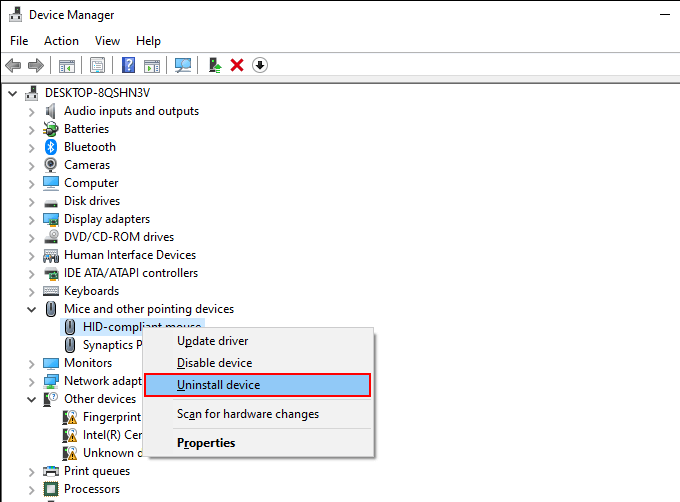This screenshot has width=680, height=502.
Task: Open Properties from context menu
Action: [x=258, y=443]
